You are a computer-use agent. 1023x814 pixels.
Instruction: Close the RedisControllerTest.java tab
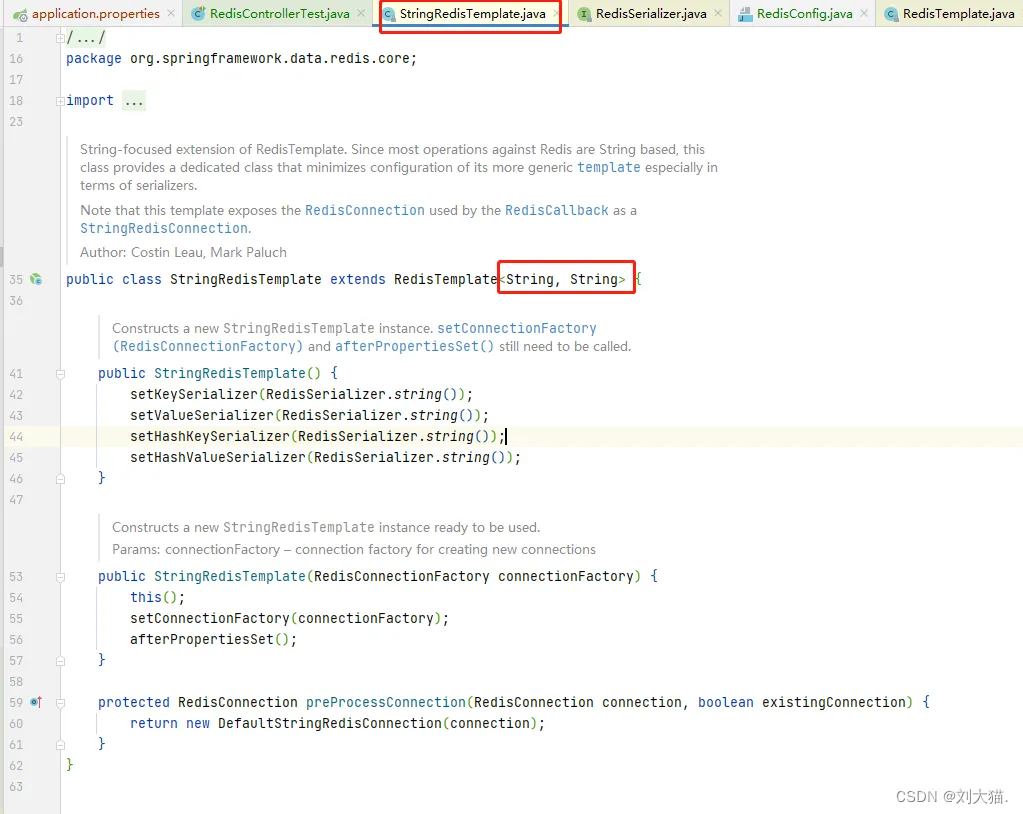click(361, 13)
